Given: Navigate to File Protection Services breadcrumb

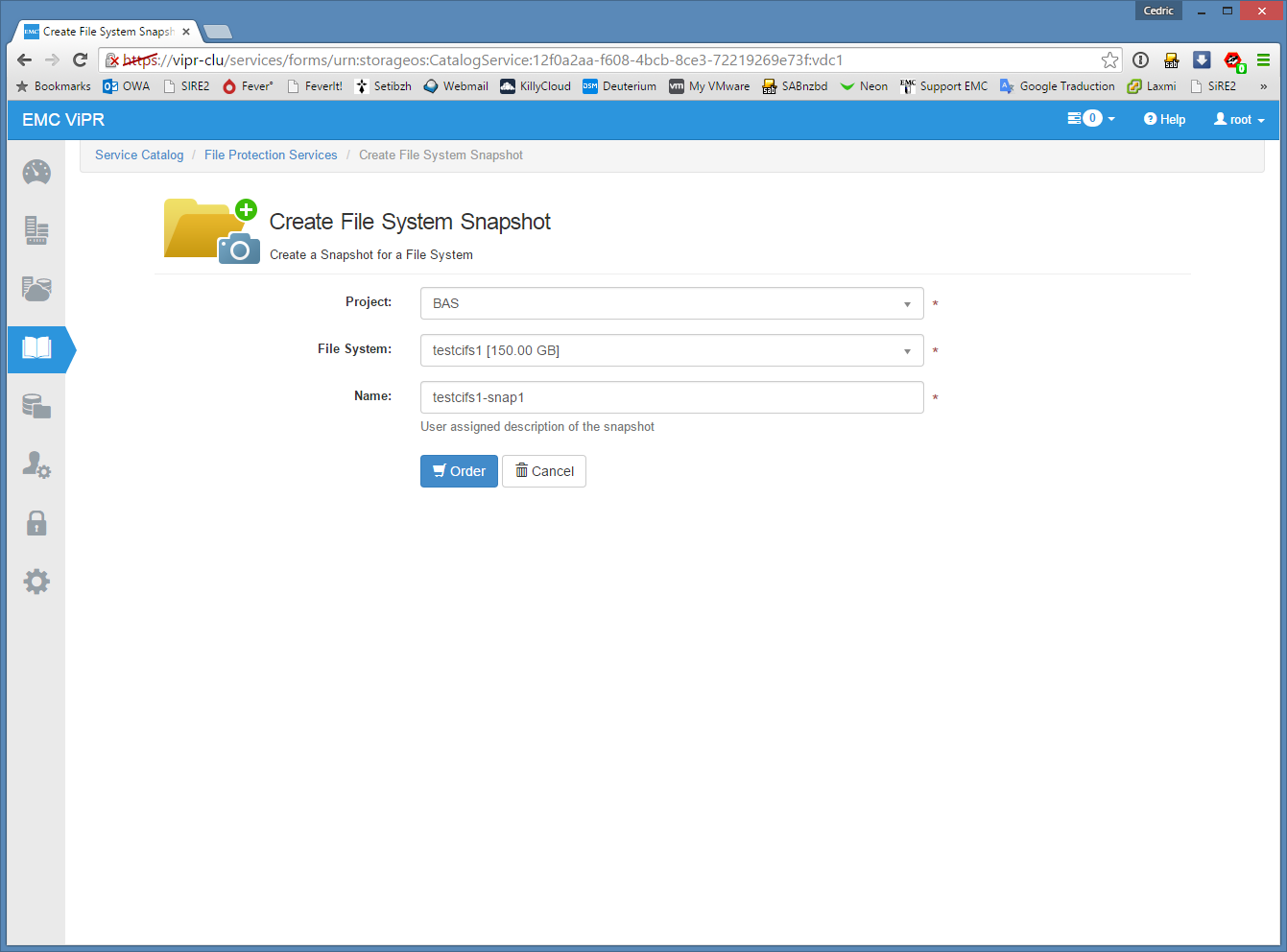Looking at the screenshot, I should [271, 155].
